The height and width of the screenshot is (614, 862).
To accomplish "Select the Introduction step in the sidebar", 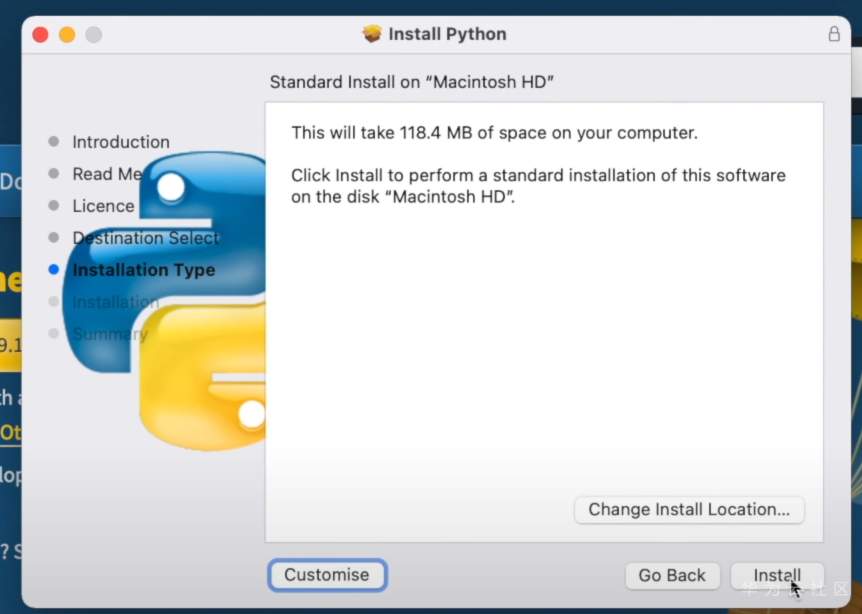I will pyautogui.click(x=120, y=142).
